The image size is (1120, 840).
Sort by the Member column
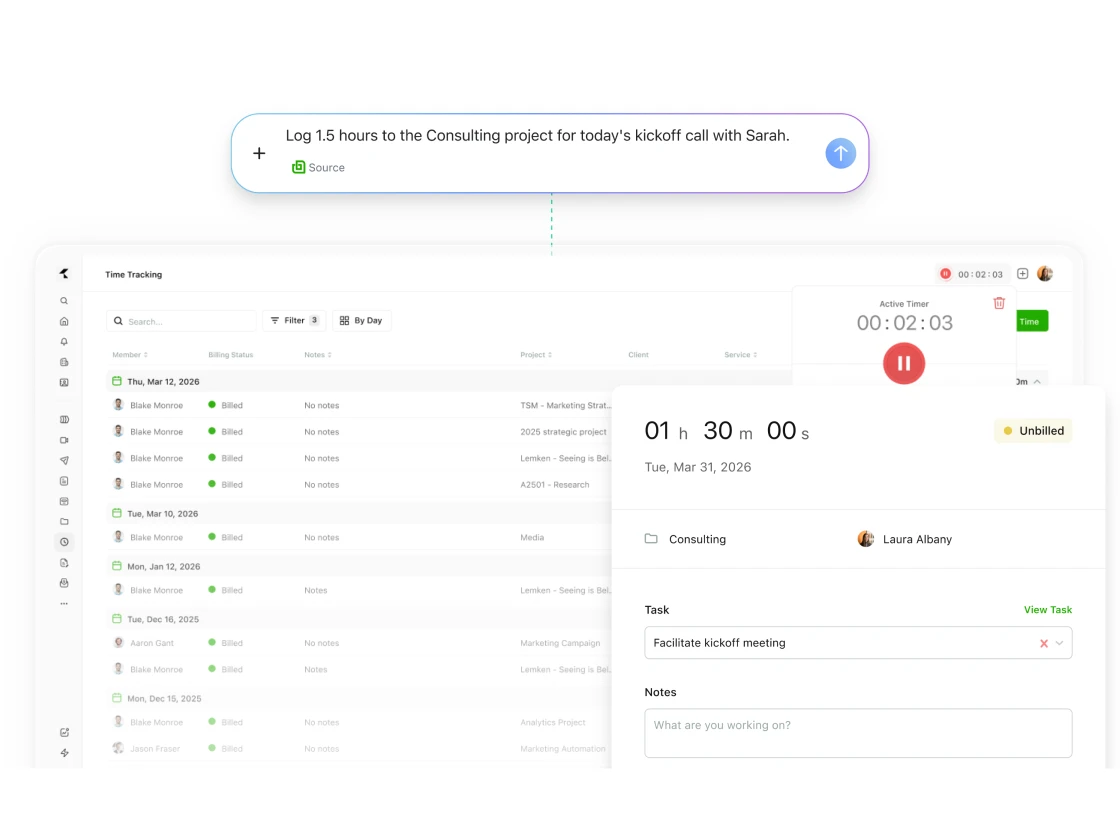(x=130, y=355)
